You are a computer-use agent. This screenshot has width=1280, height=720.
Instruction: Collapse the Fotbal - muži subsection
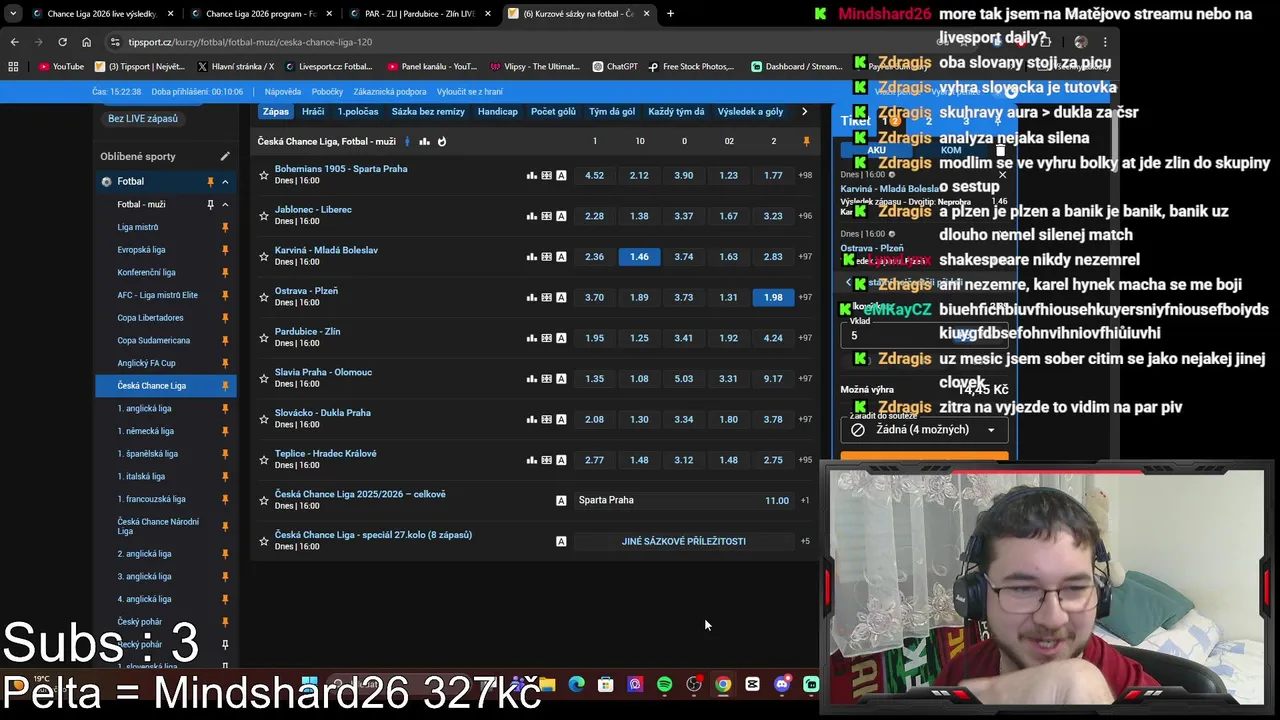point(225,204)
